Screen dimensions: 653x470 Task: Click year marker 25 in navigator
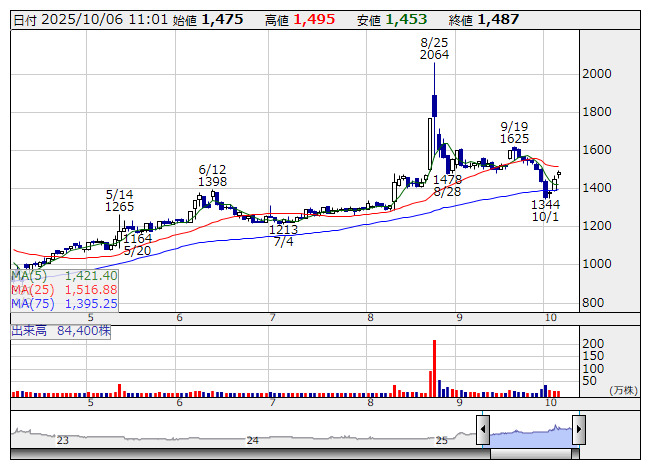click(x=441, y=440)
